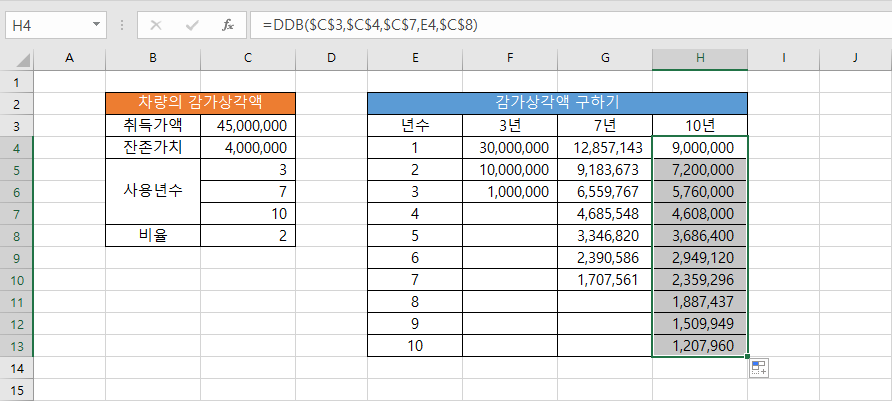Select row 1 header
Screen dimensions: 892x401
tap(16, 82)
